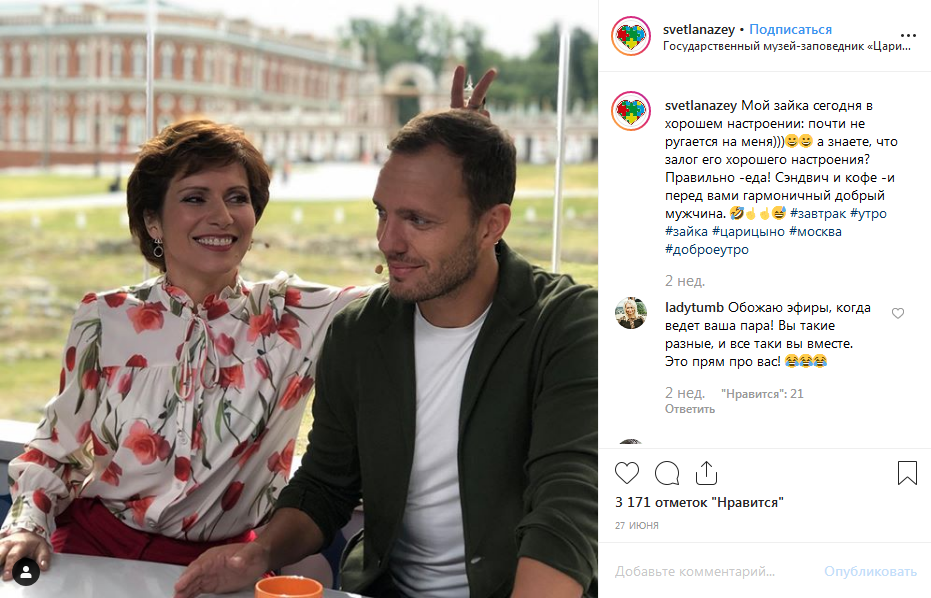Show tagged people icon on photo

26,572
